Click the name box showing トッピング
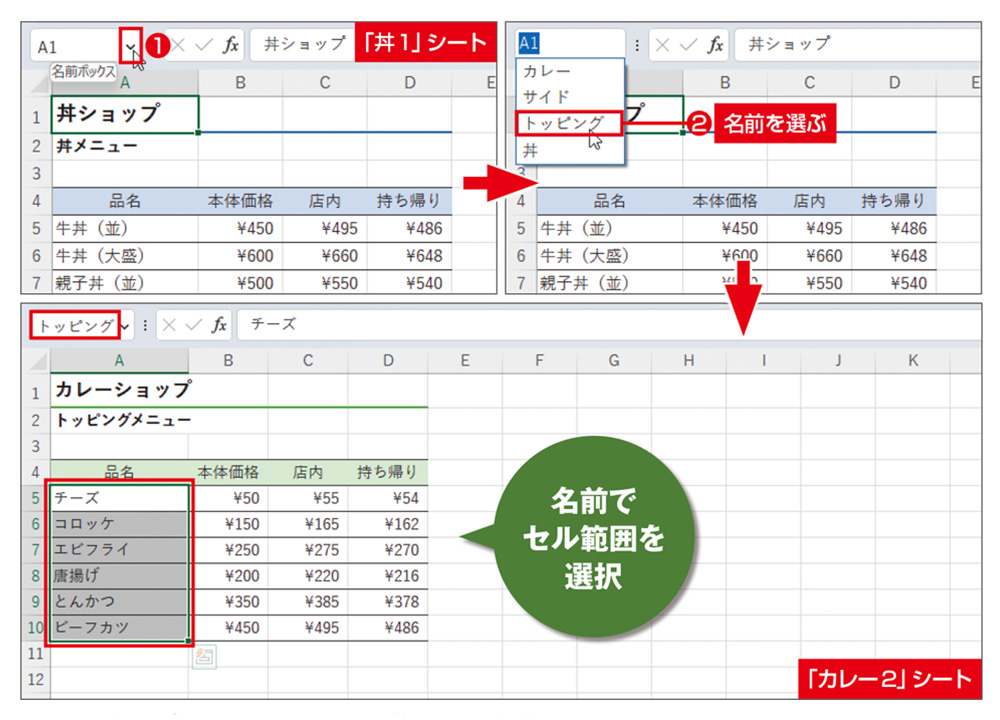The image size is (1000, 720). point(75,324)
